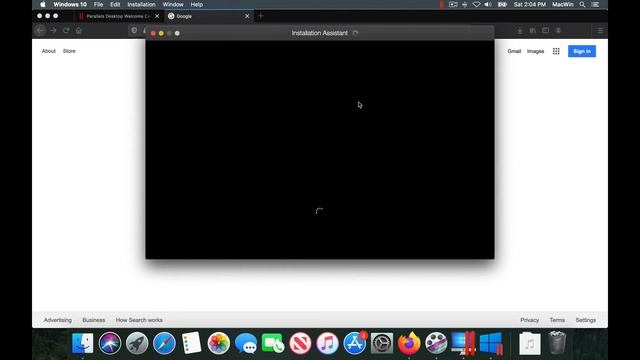Open the Apple menu

click(43, 4)
